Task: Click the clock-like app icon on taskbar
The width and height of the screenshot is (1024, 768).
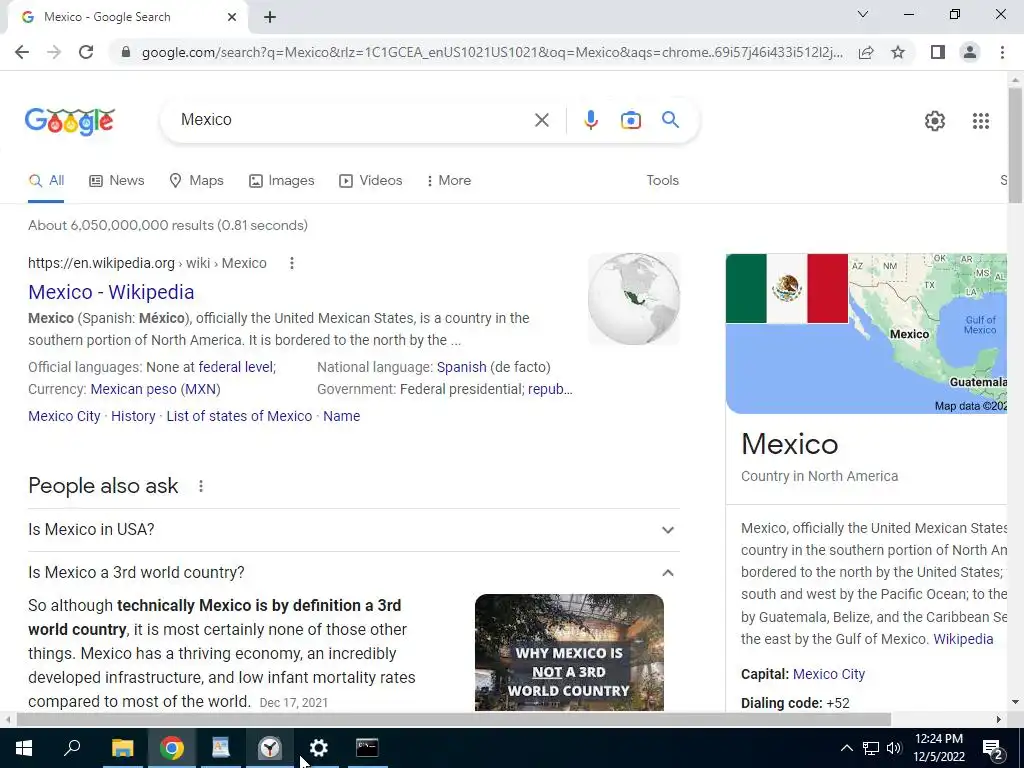Action: [270, 748]
